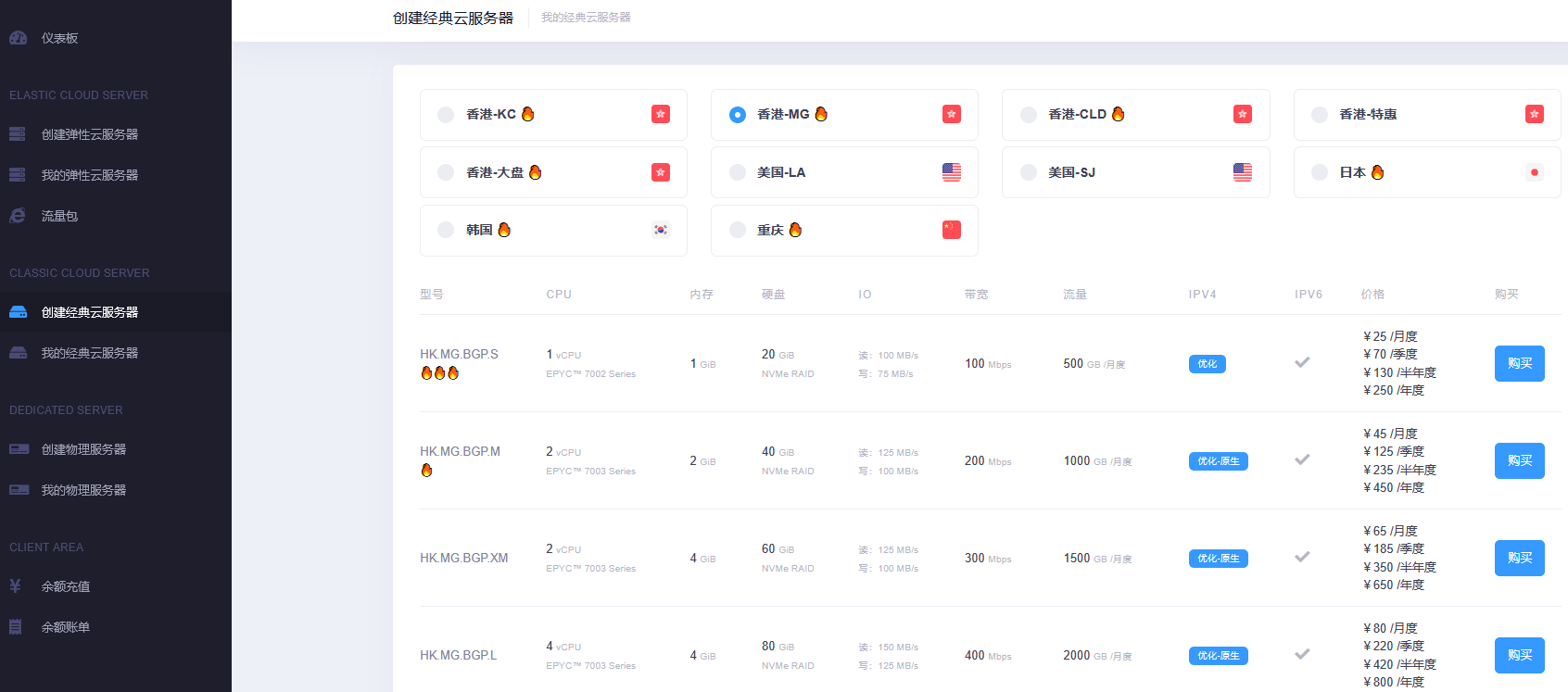
Task: Open 我的物理服务器 menu item
Action: pyautogui.click(x=116, y=490)
